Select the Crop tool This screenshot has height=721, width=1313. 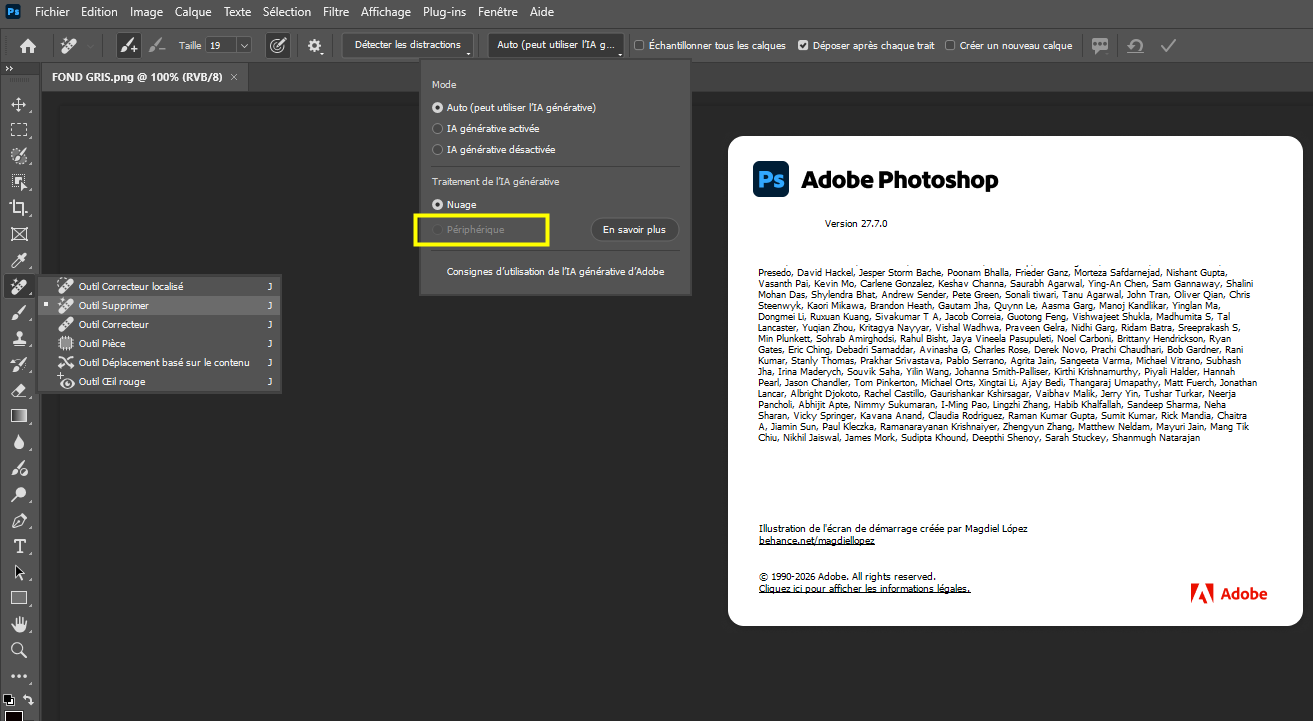click(18, 208)
